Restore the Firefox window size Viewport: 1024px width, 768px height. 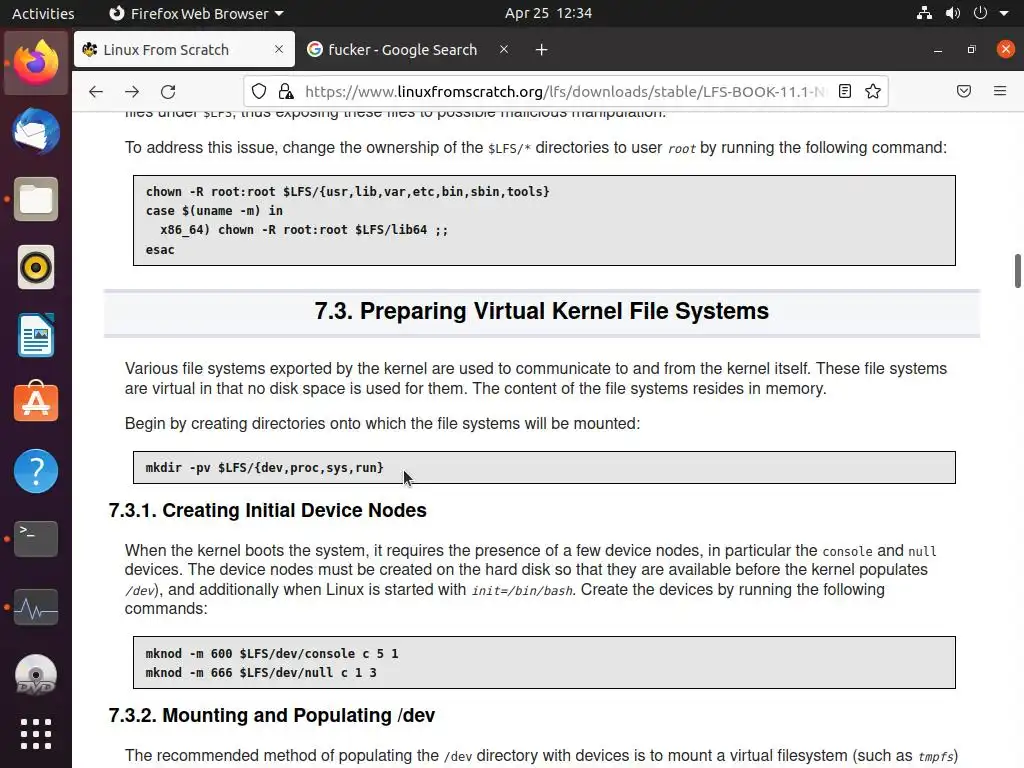pos(972,50)
